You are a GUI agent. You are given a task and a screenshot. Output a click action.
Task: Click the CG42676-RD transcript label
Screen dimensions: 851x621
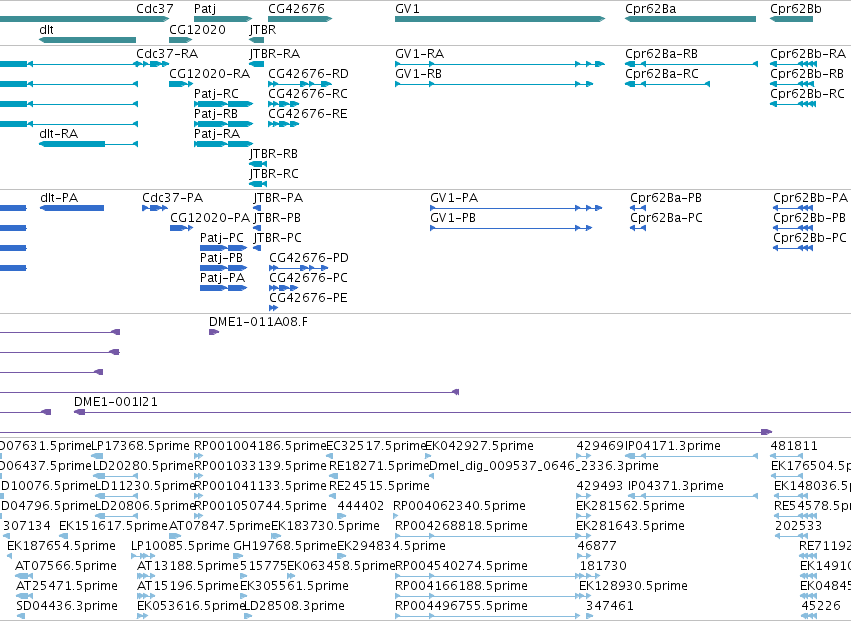coord(308,73)
